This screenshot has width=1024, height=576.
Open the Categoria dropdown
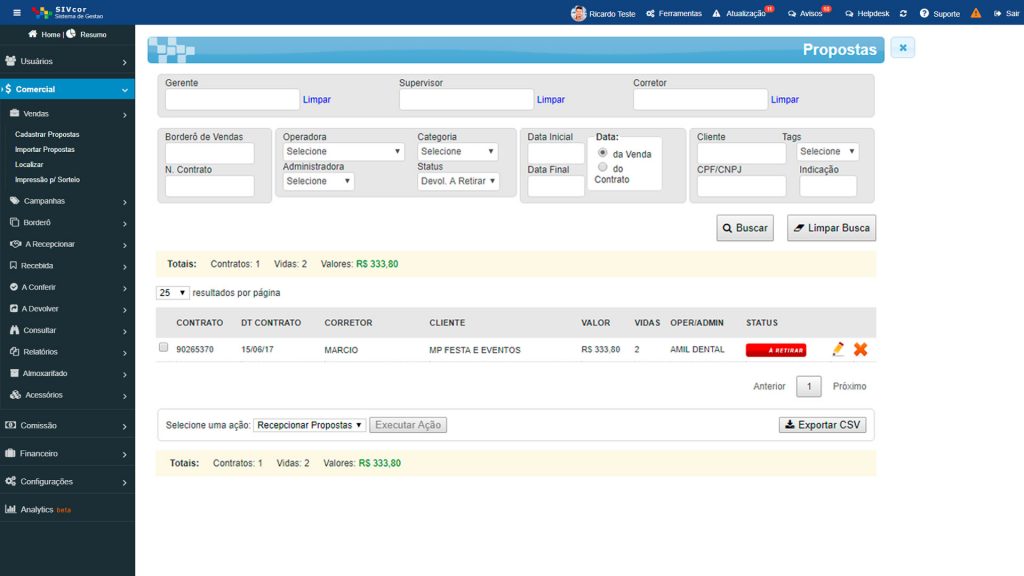click(x=457, y=151)
